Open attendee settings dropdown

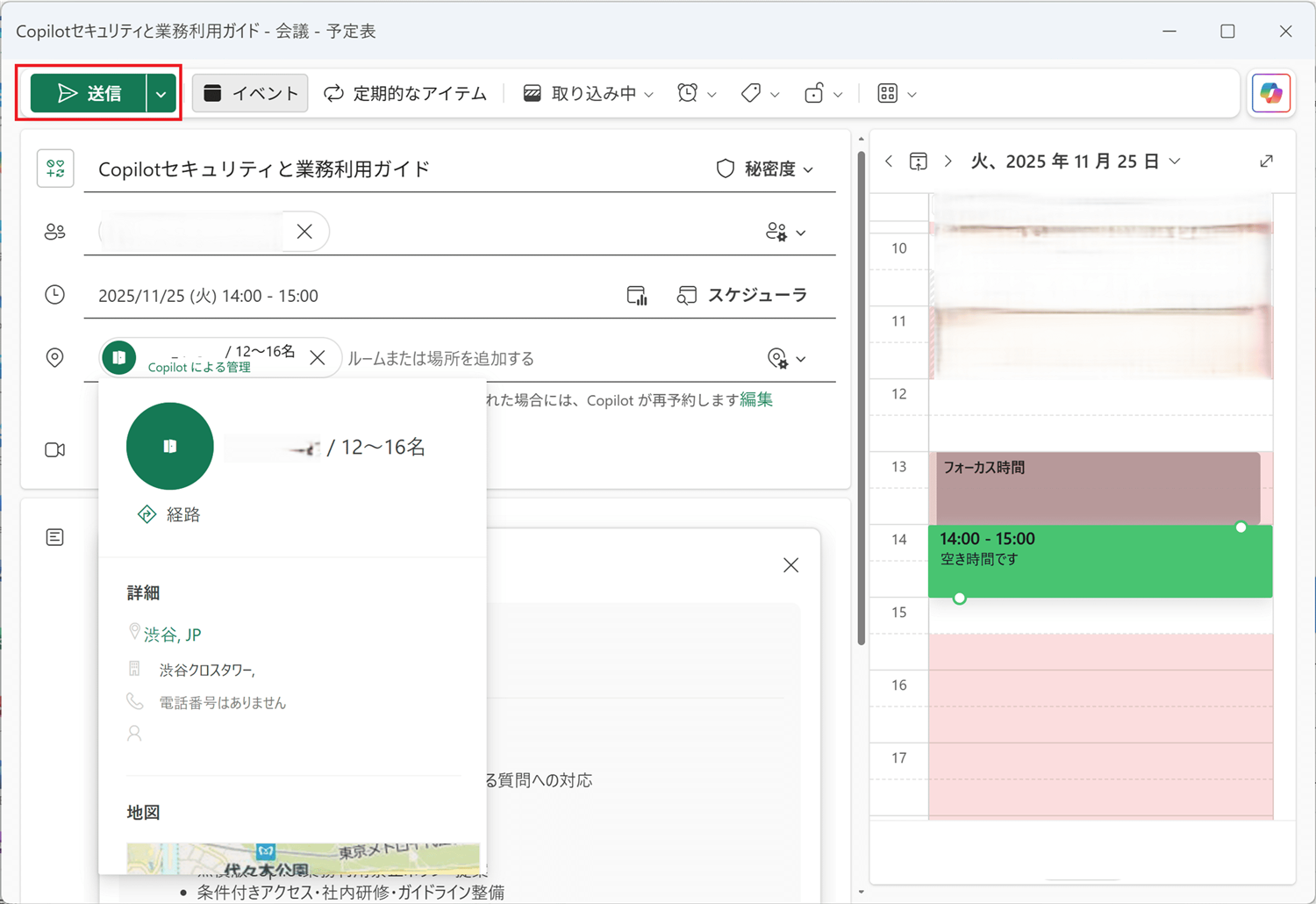[x=785, y=232]
